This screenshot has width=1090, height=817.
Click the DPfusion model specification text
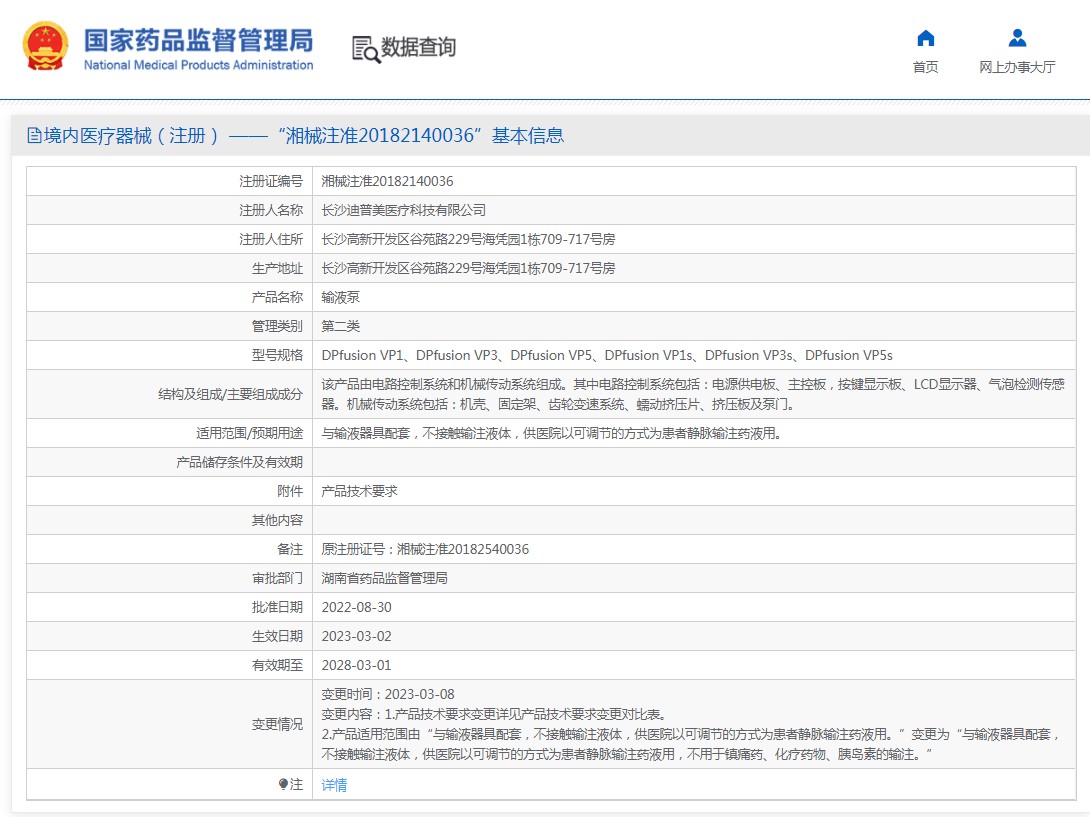[606, 355]
